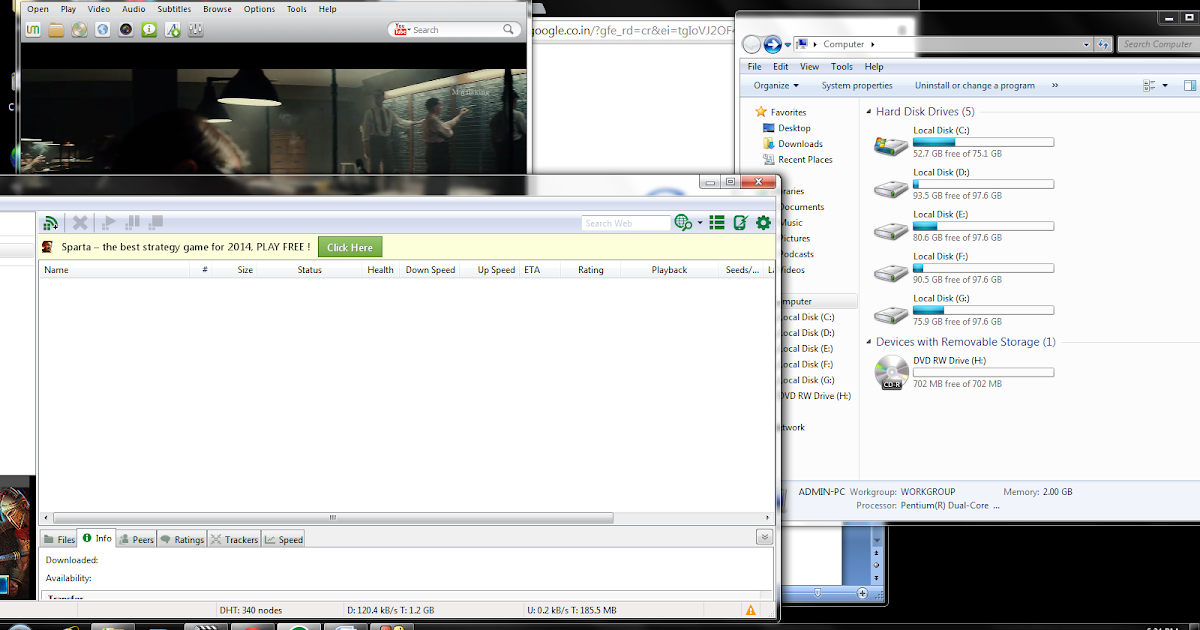Click the dark camera-lens icon in the player toolbar
Viewport: 1200px width, 630px height.
click(126, 30)
